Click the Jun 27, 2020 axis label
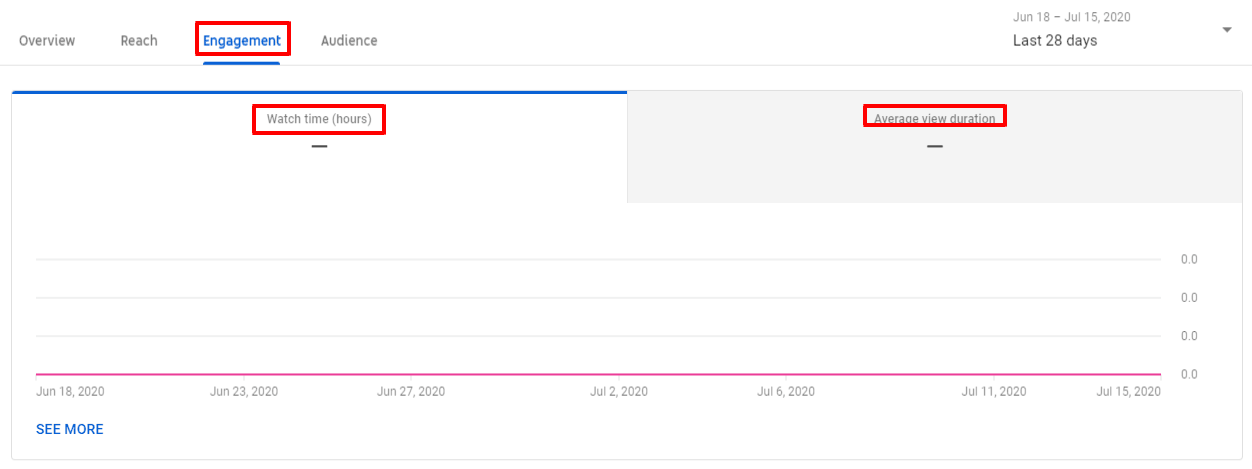The height and width of the screenshot is (469, 1252). [x=411, y=392]
